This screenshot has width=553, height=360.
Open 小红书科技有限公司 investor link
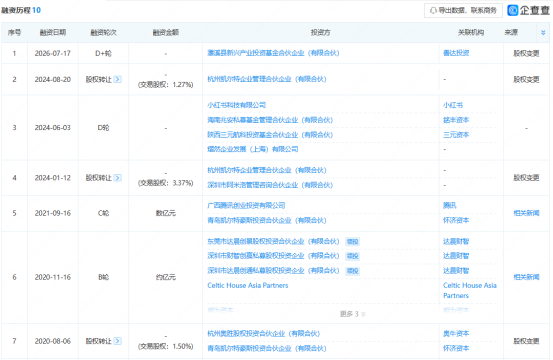point(236,105)
